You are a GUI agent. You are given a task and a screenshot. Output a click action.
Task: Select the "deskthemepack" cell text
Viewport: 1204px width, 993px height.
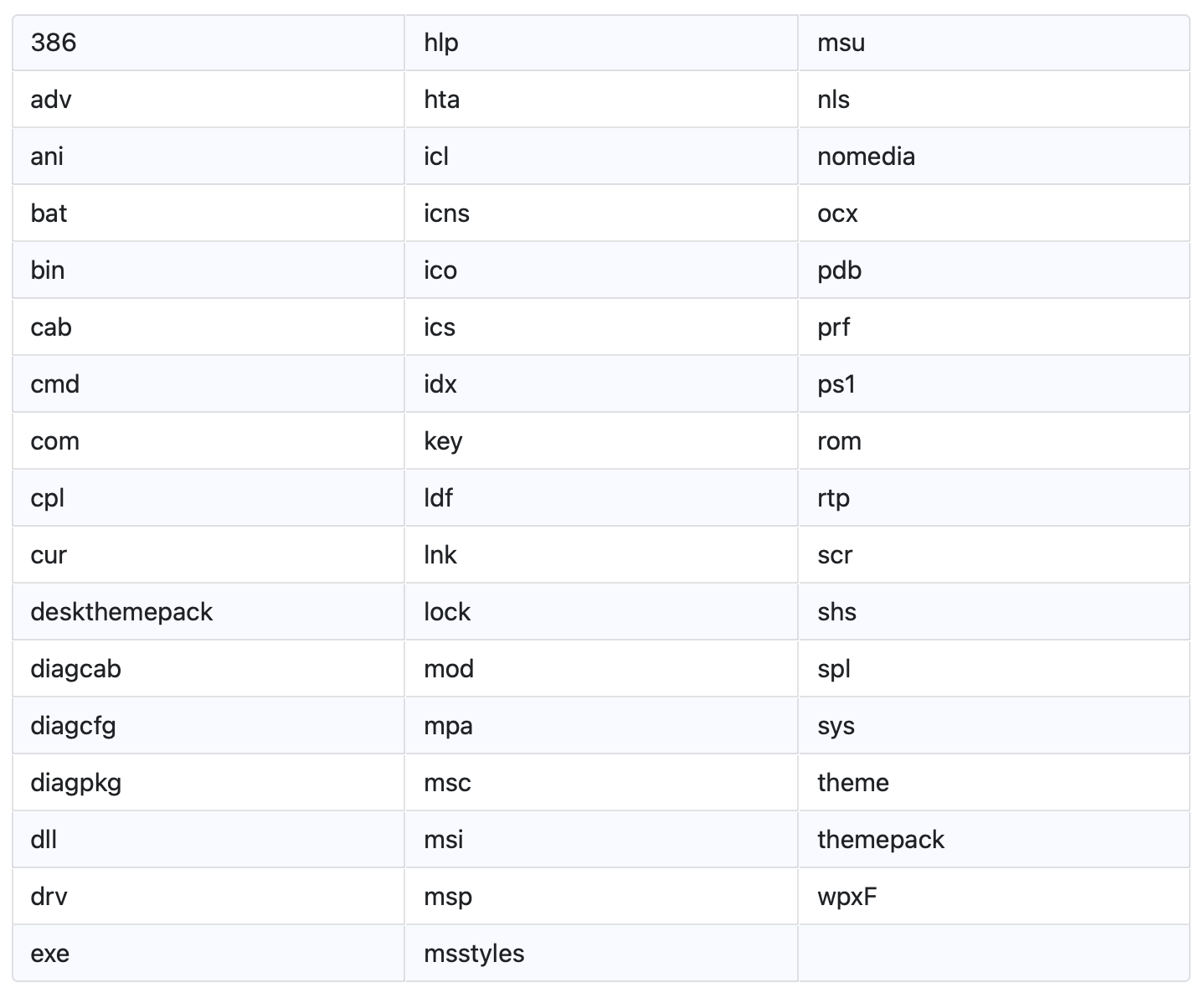(121, 612)
